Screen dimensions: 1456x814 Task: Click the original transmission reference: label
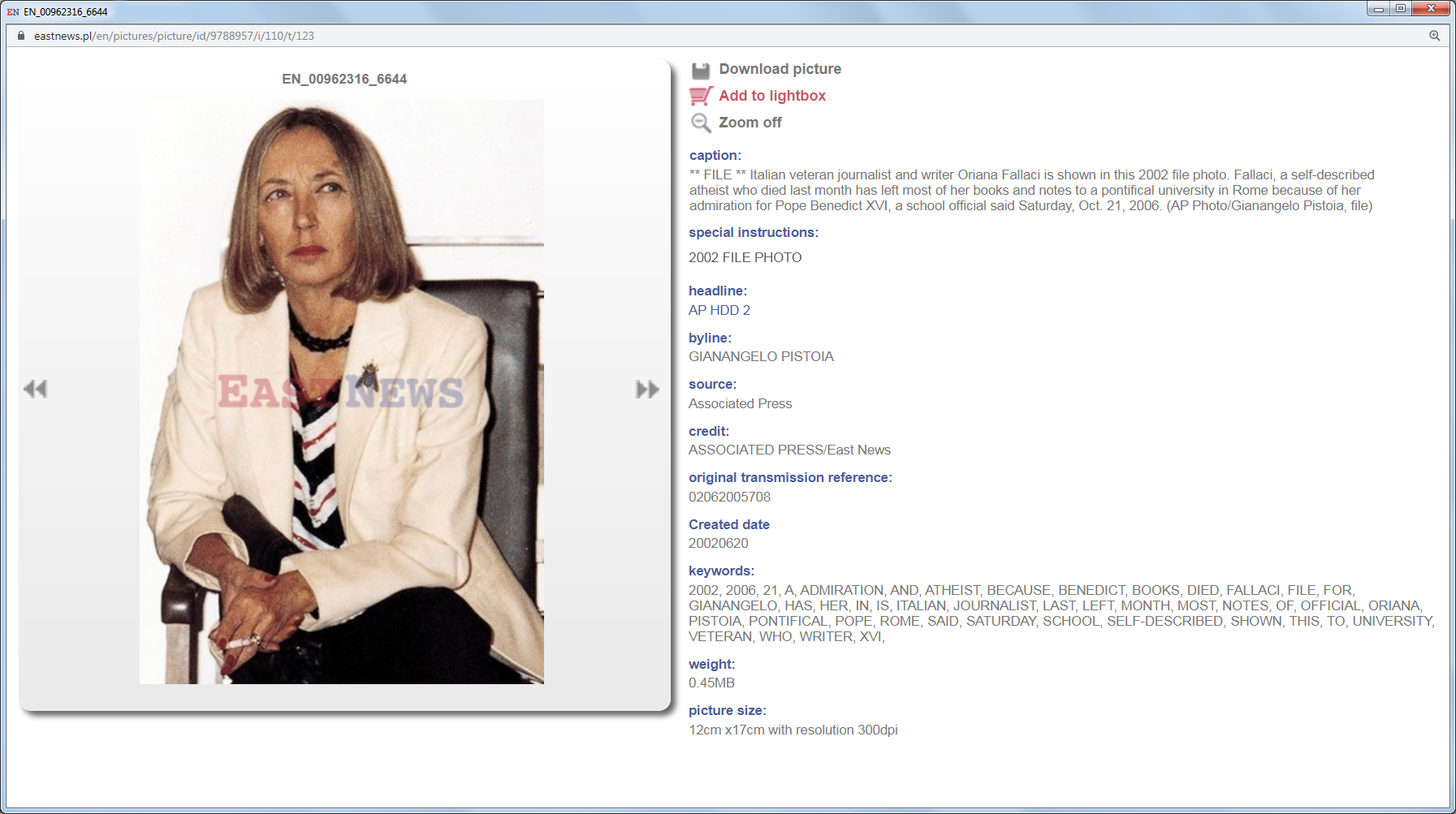pyautogui.click(x=790, y=477)
